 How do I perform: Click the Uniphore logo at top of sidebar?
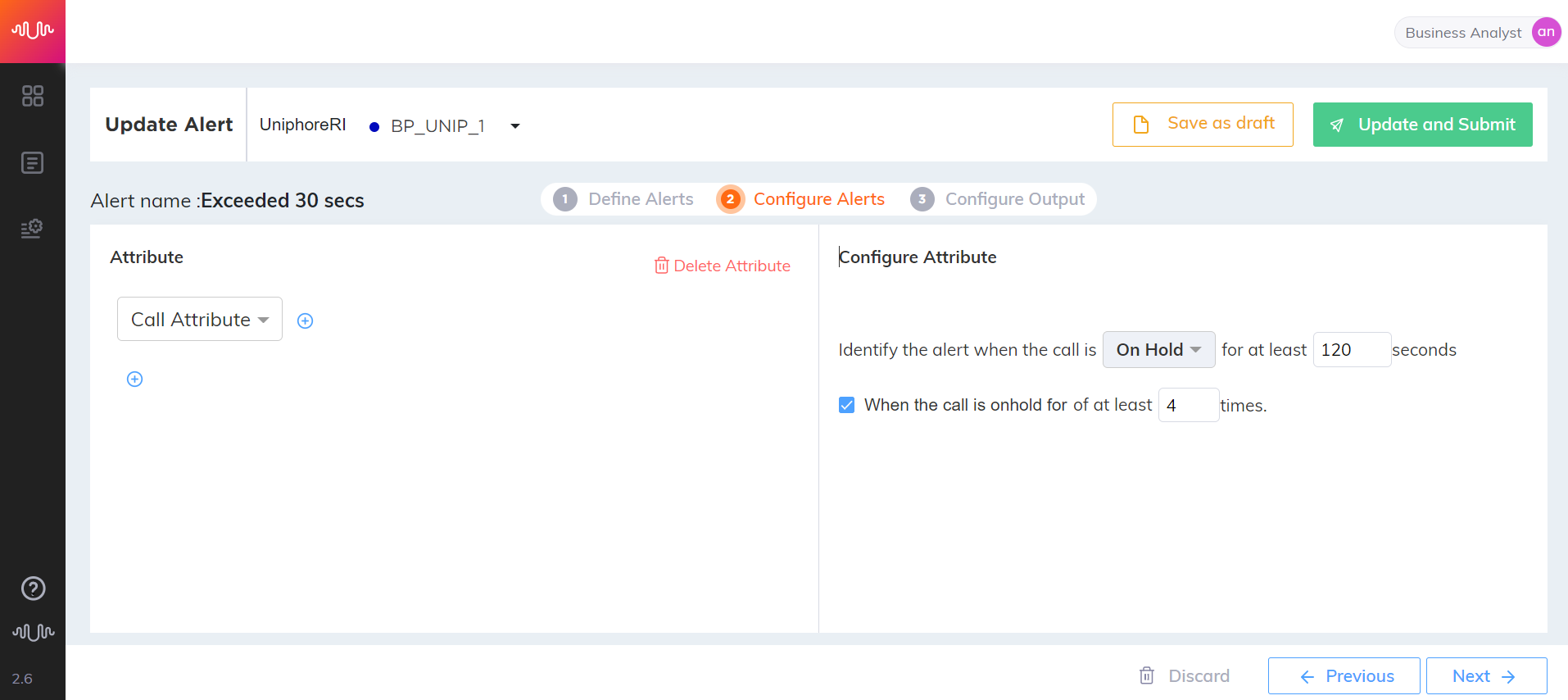tap(33, 31)
